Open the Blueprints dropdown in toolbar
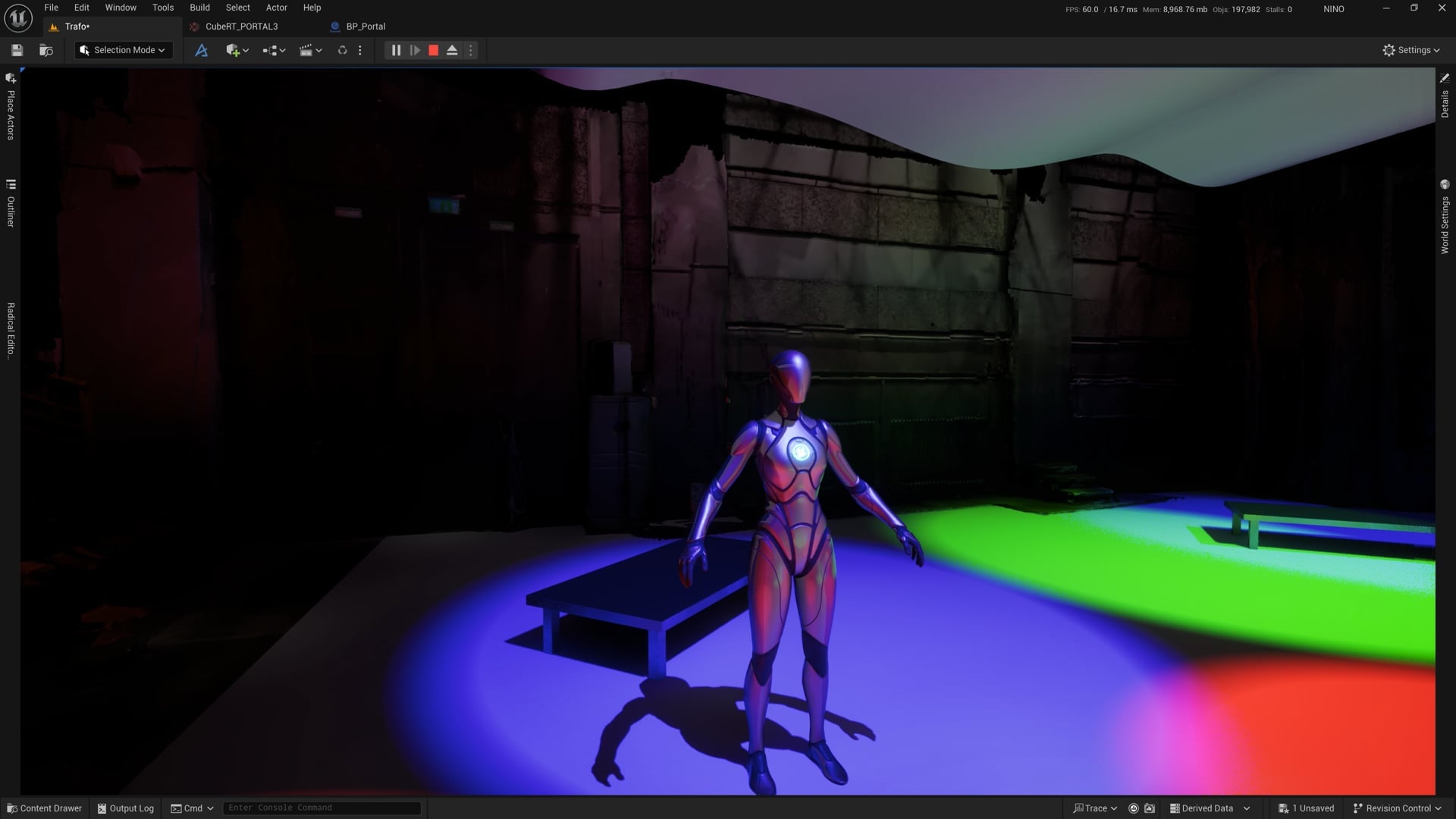 (x=274, y=50)
